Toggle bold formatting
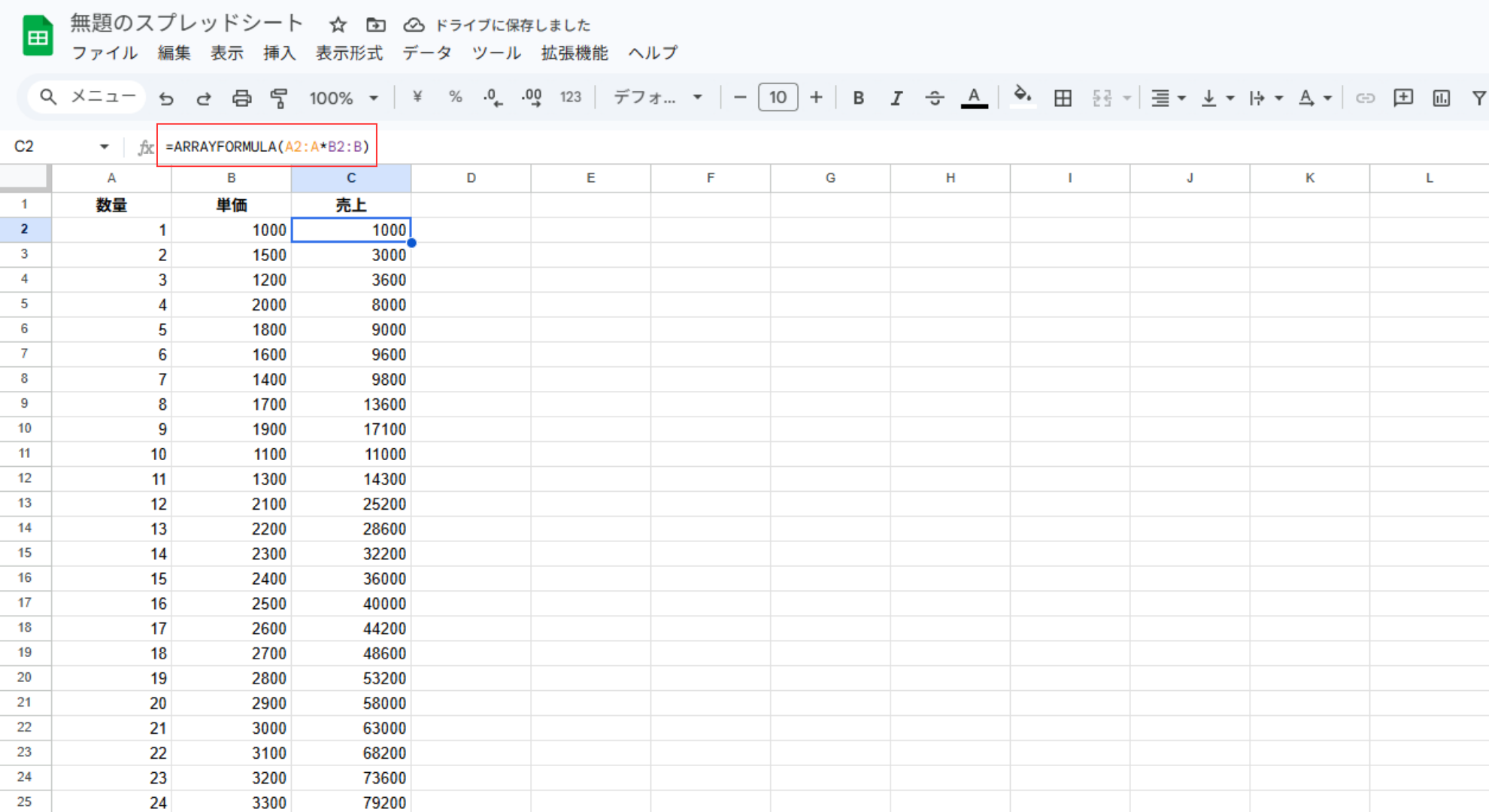 pyautogui.click(x=858, y=98)
